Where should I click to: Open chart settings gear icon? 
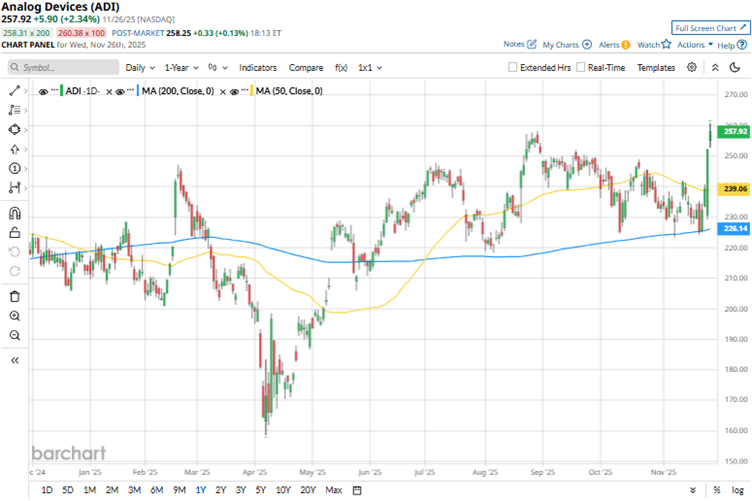point(694,67)
